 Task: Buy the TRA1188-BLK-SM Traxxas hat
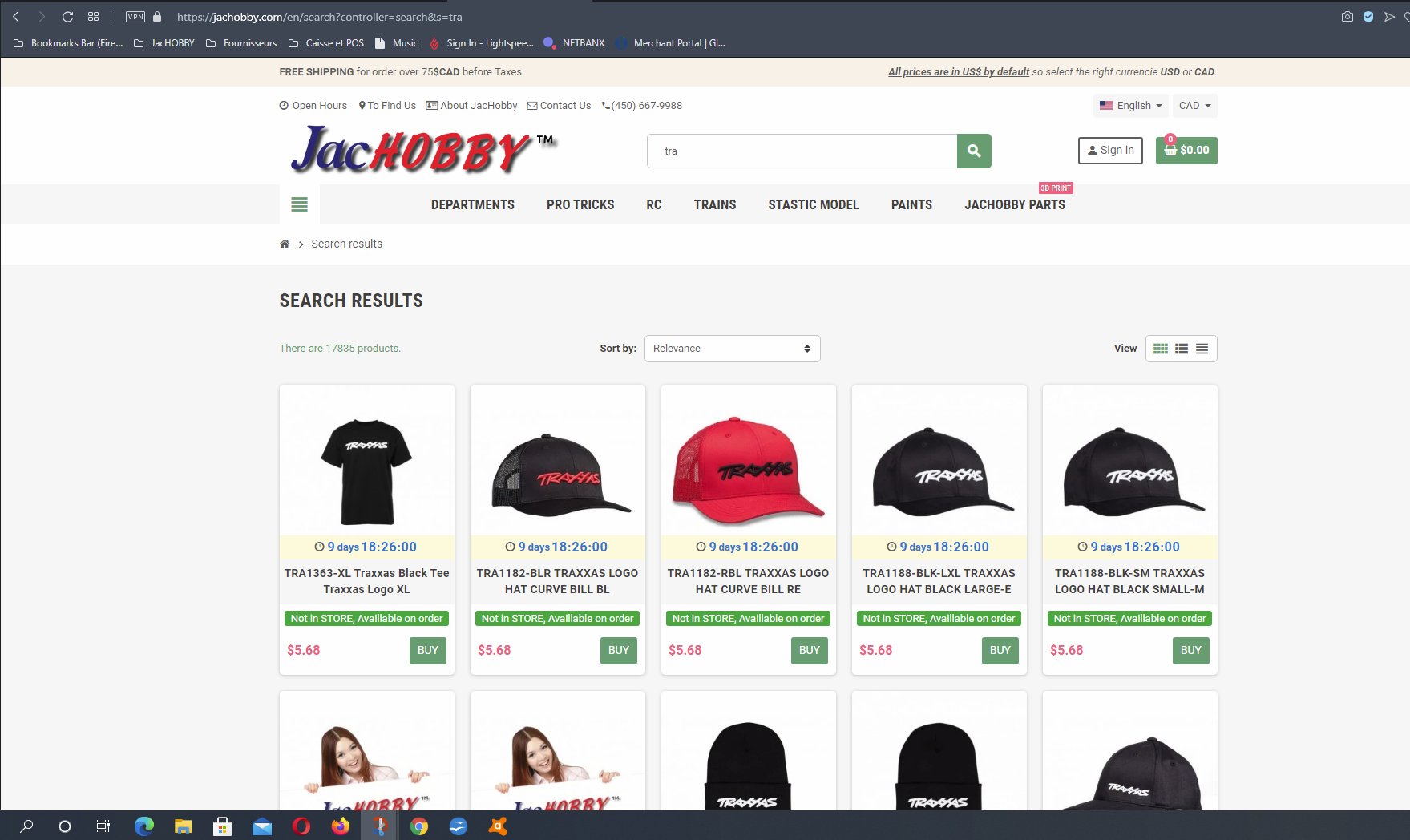pos(1191,651)
